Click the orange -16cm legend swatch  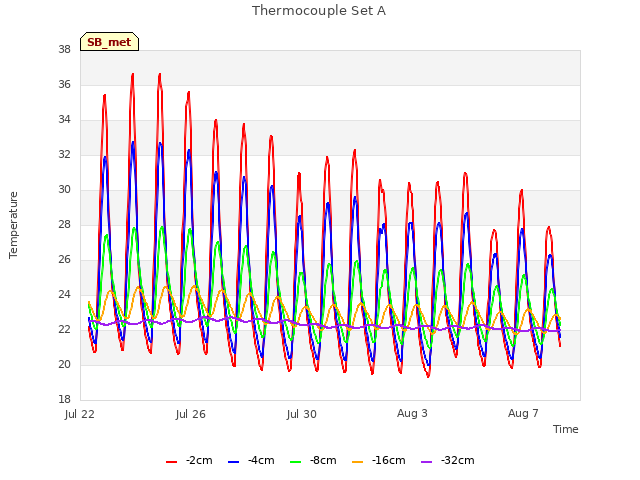[358, 462]
